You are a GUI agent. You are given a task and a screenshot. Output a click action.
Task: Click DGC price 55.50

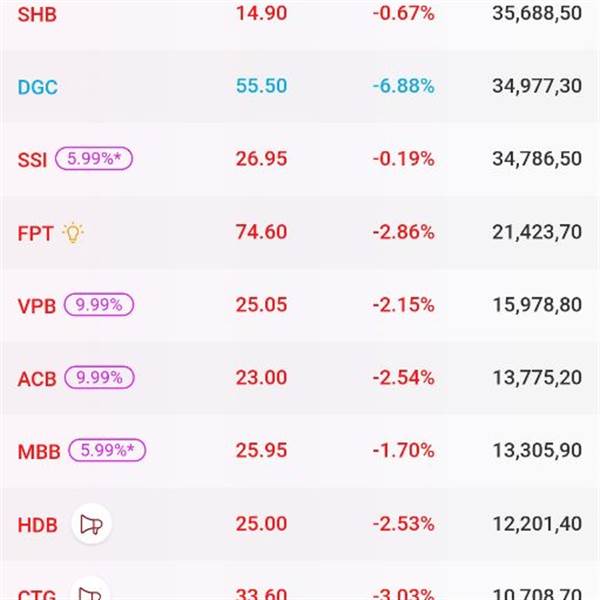[x=261, y=86]
